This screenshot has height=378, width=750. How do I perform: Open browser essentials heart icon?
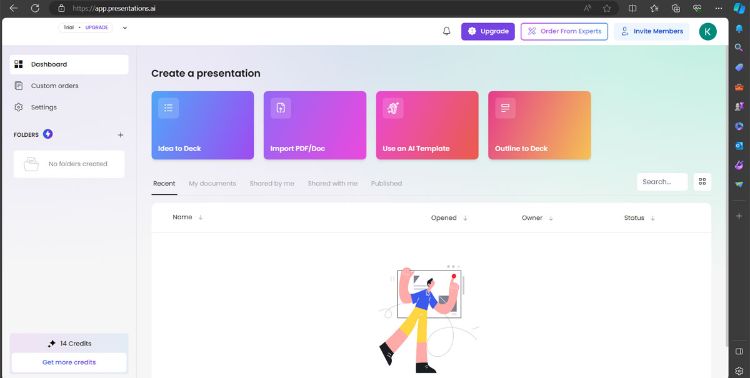[697, 8]
